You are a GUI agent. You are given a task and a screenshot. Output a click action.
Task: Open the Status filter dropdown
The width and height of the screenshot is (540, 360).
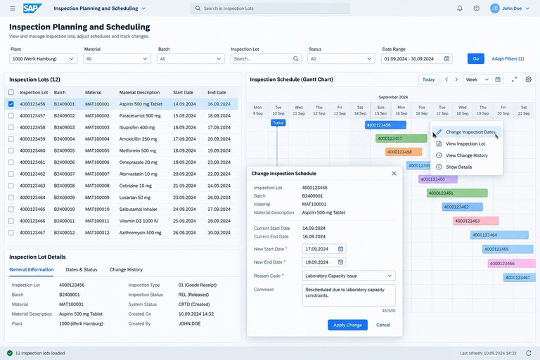pyautogui.click(x=341, y=59)
